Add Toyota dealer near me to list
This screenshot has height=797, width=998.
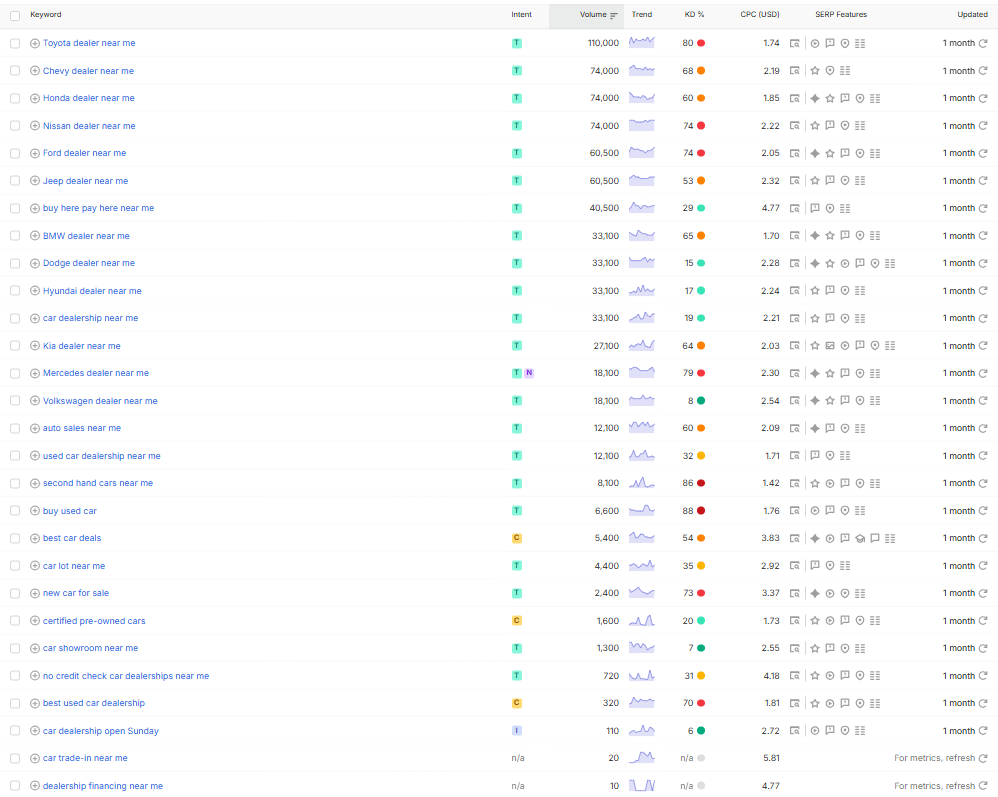[35, 43]
